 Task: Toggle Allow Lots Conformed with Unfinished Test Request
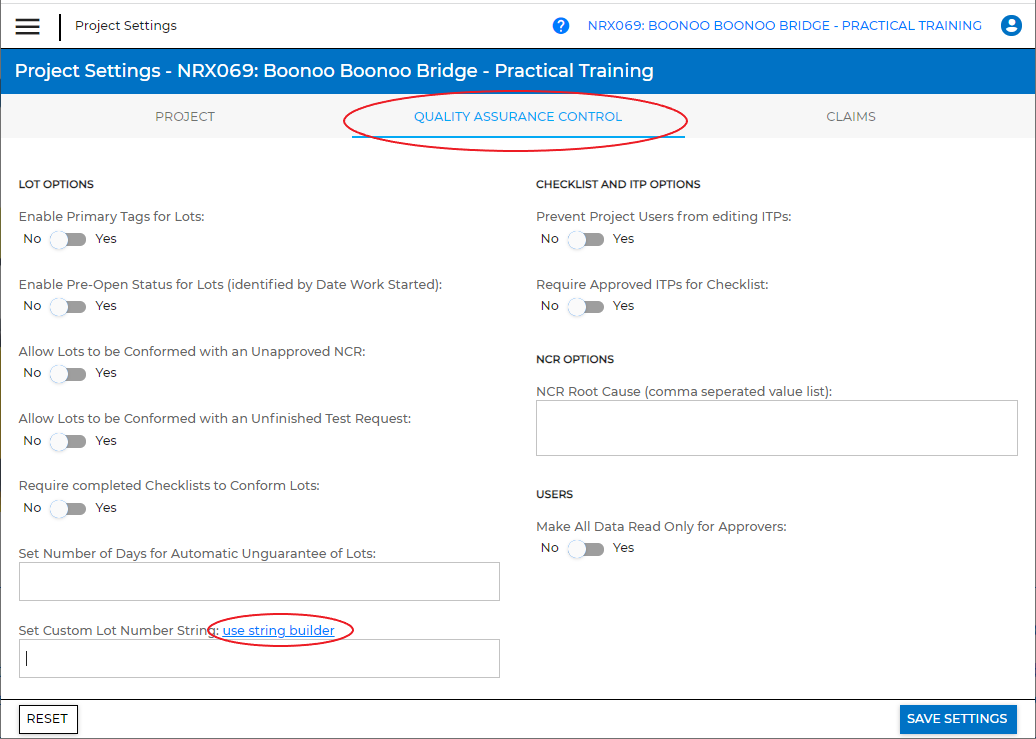[x=69, y=441]
